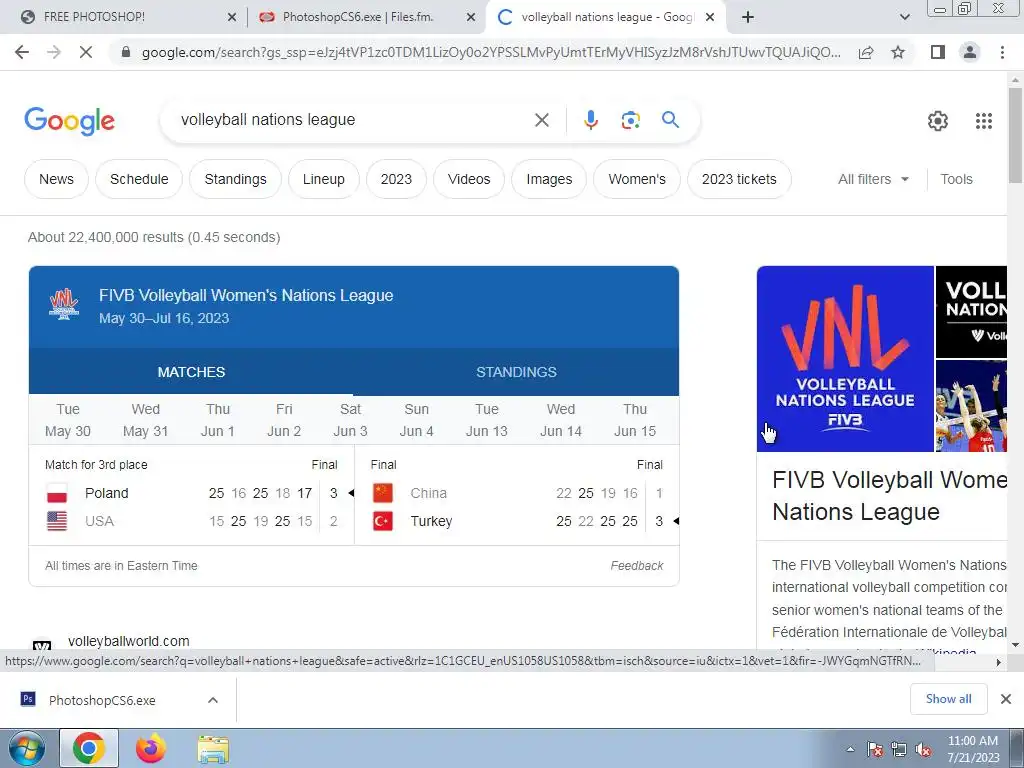
Task: Open the PhotoshopCS6.exe downloaded file
Action: 101,700
